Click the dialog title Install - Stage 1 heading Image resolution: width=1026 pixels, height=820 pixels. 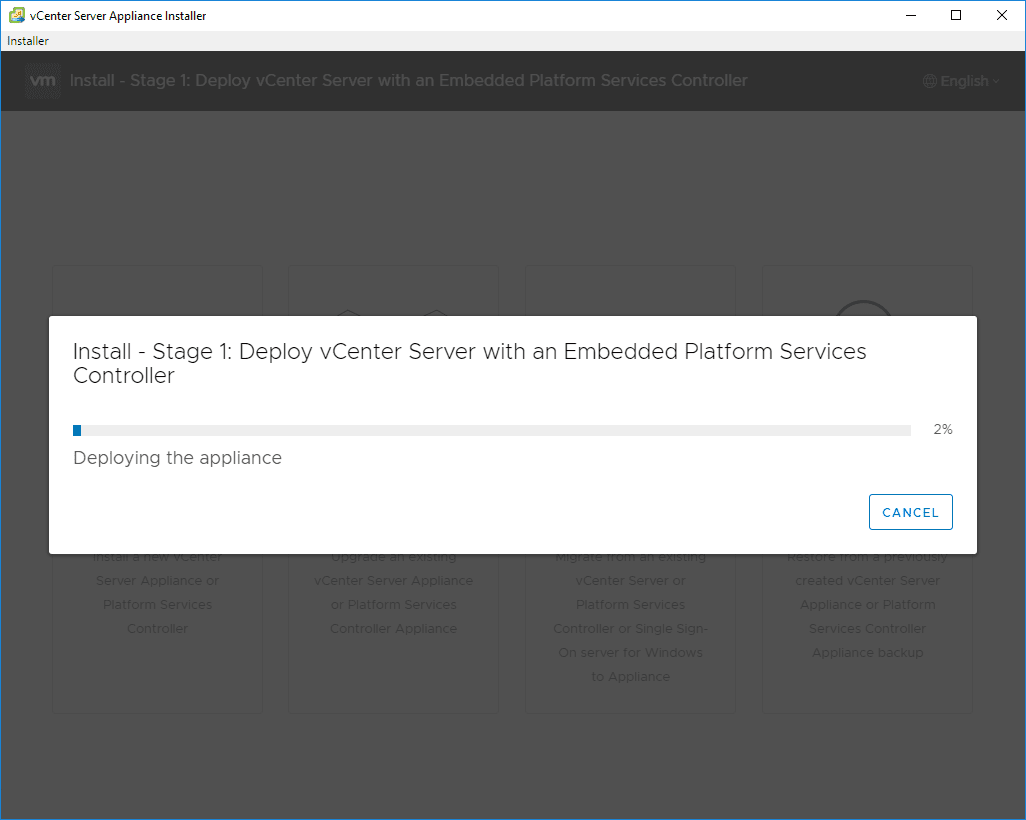pyautogui.click(x=469, y=363)
